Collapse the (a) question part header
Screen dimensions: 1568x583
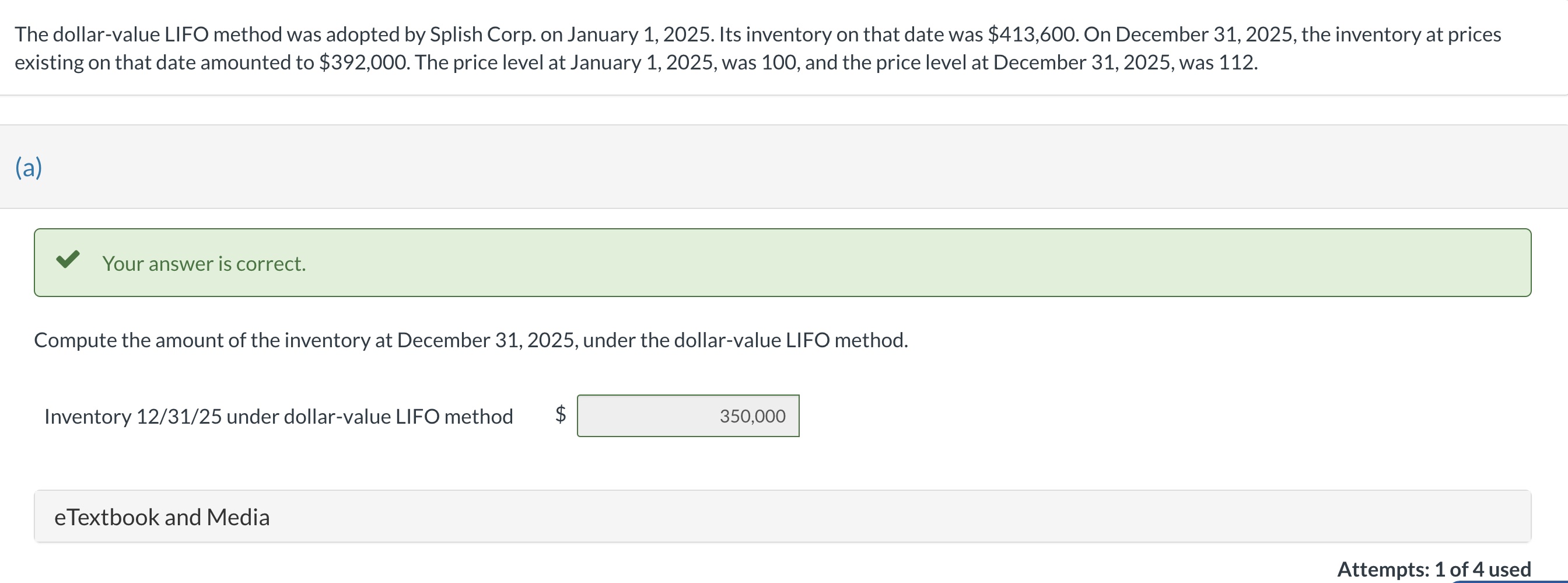click(784, 167)
